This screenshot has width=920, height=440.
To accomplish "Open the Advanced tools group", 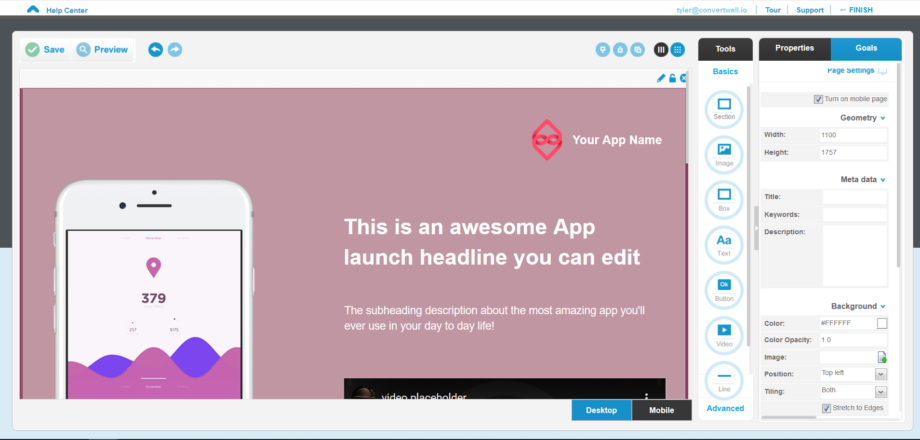I will pyautogui.click(x=725, y=408).
